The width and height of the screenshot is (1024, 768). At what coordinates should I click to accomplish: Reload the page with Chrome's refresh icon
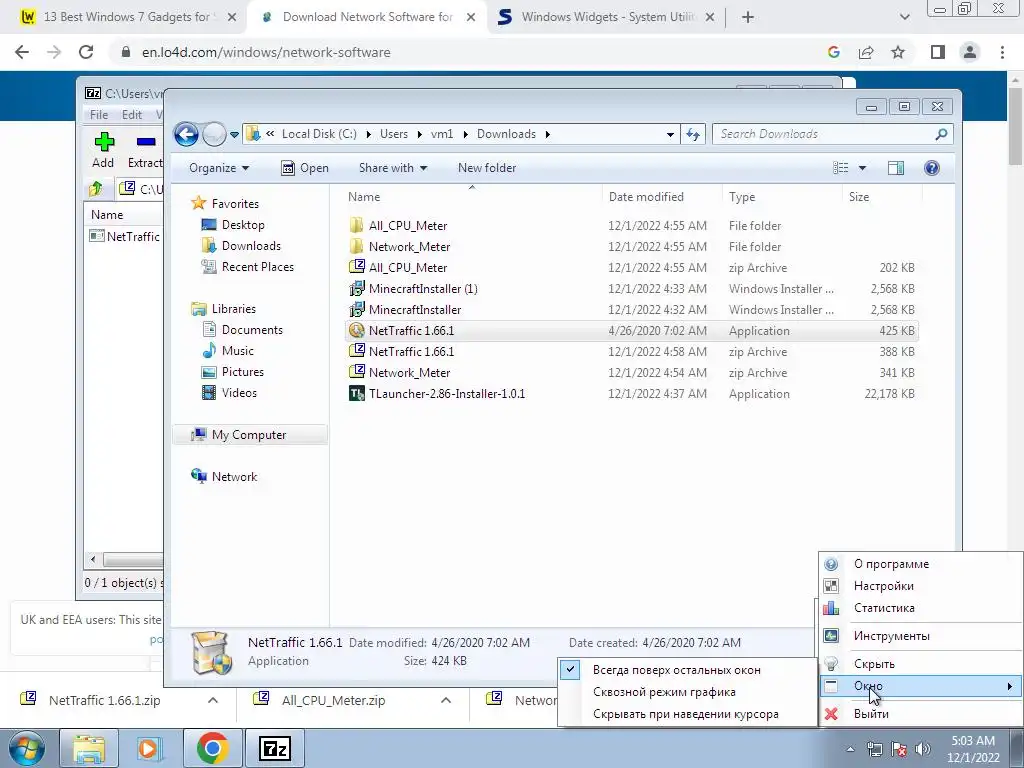coord(86,52)
